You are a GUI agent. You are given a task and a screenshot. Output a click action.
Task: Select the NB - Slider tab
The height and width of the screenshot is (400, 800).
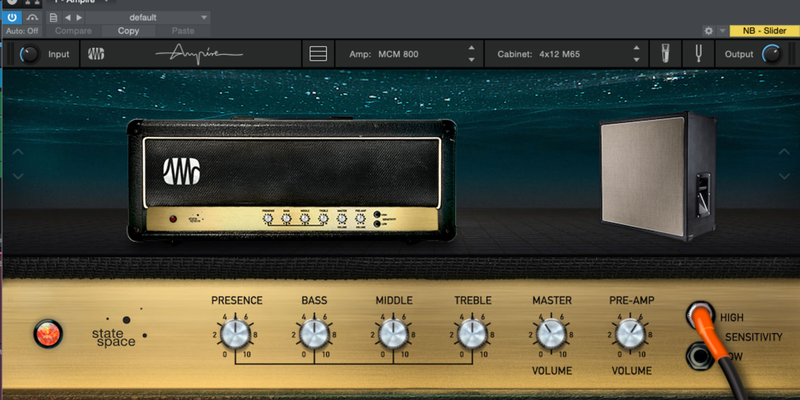(x=764, y=31)
